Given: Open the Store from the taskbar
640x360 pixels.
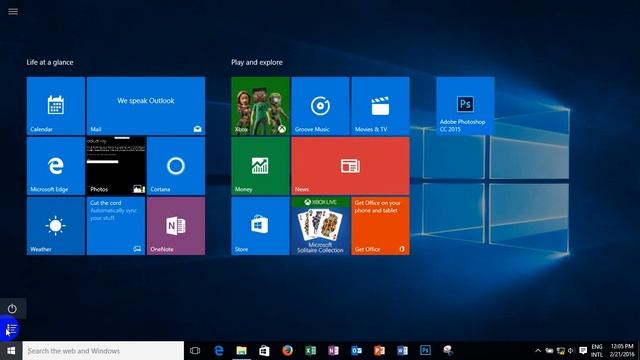Looking at the screenshot, I should (264, 351).
